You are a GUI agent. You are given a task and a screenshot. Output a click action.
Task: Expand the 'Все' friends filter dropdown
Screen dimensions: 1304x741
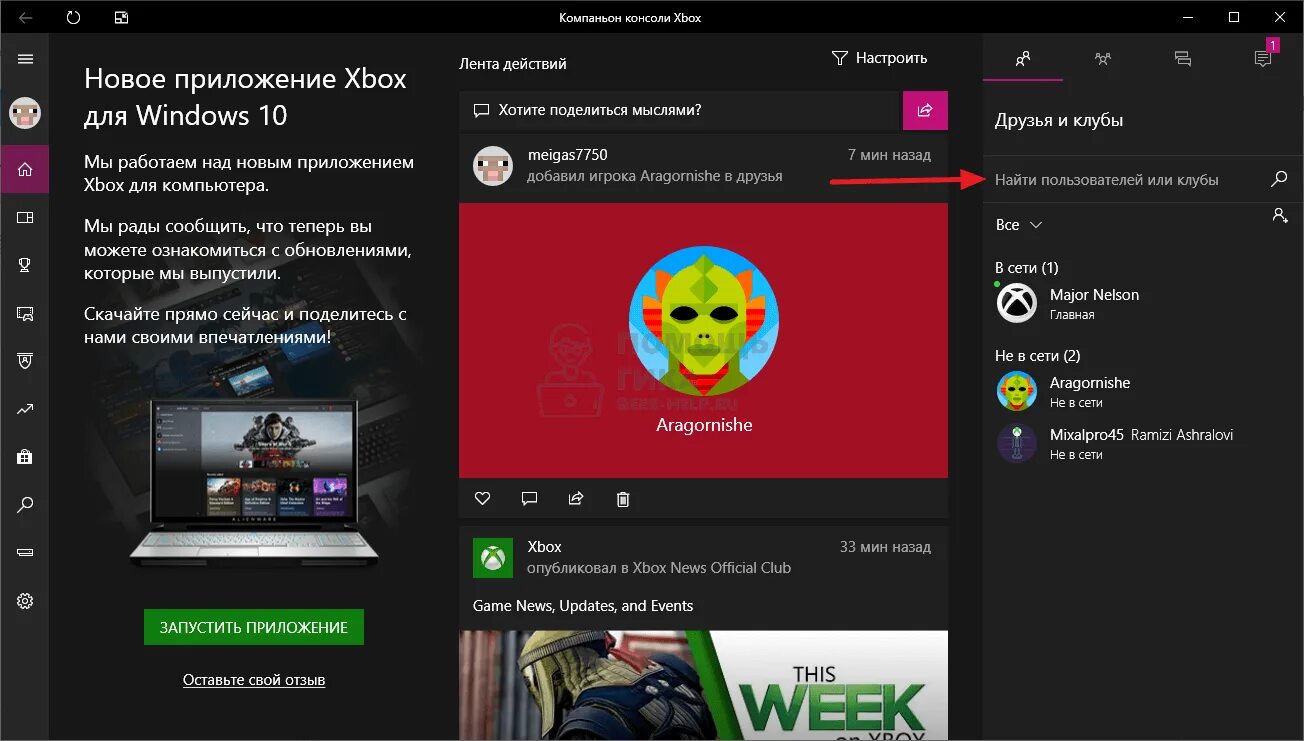tap(1018, 225)
